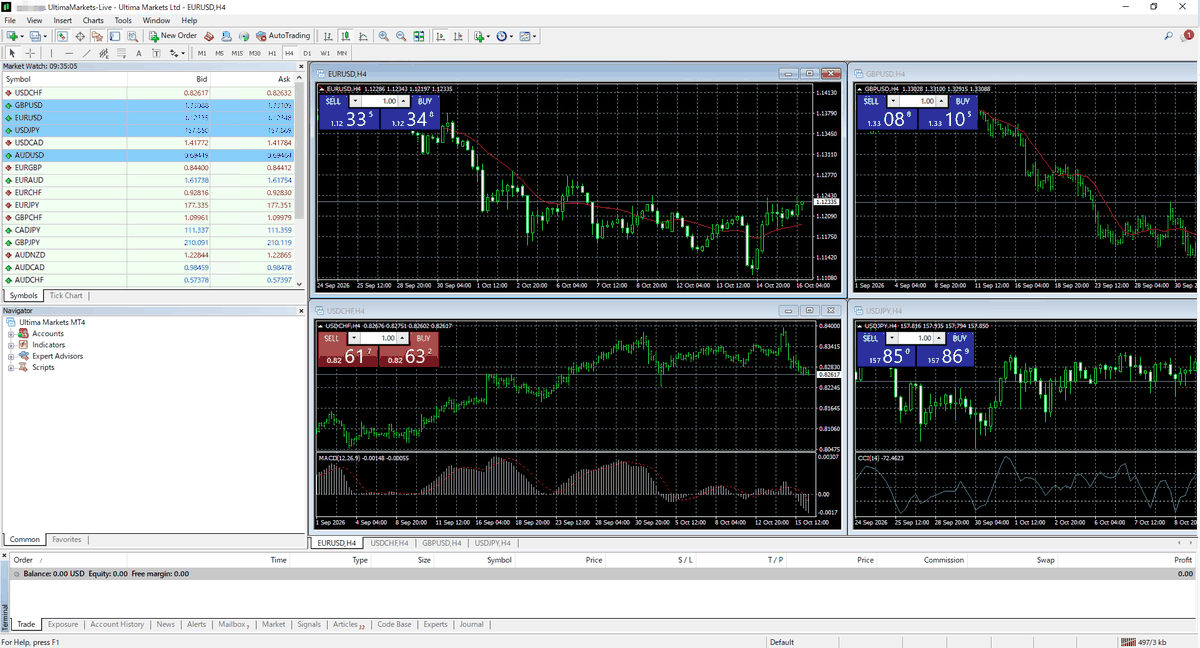Switch to Favorites tab in Navigator

click(67, 539)
